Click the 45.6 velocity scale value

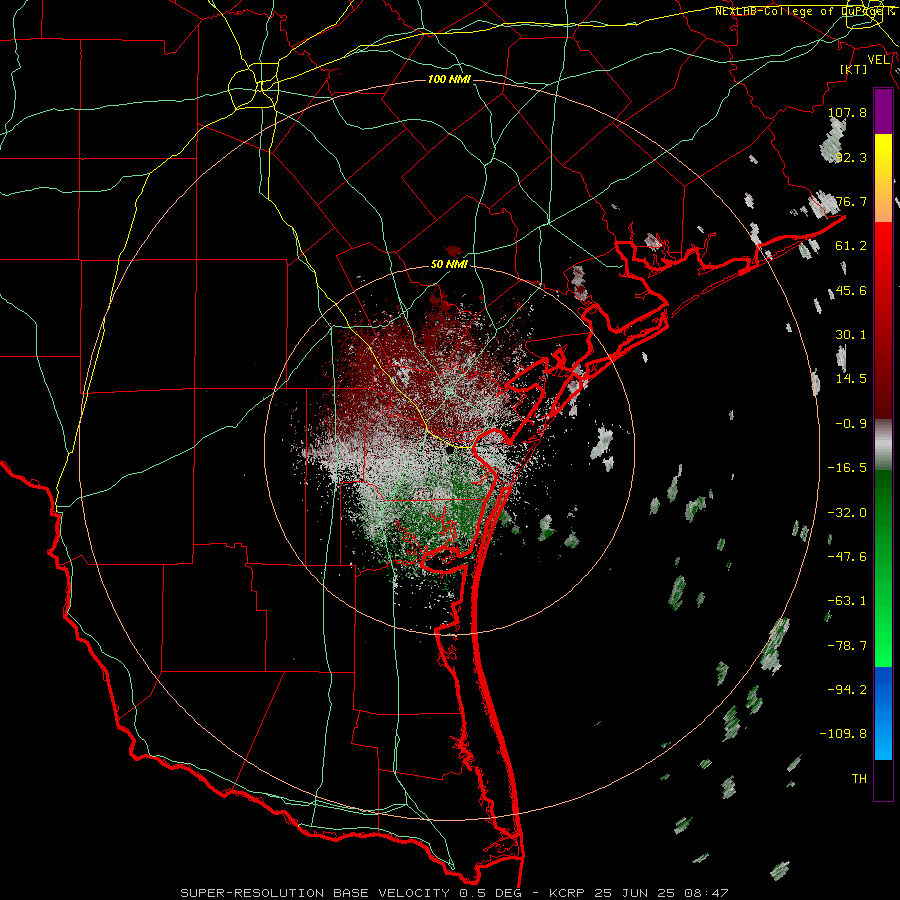851,290
